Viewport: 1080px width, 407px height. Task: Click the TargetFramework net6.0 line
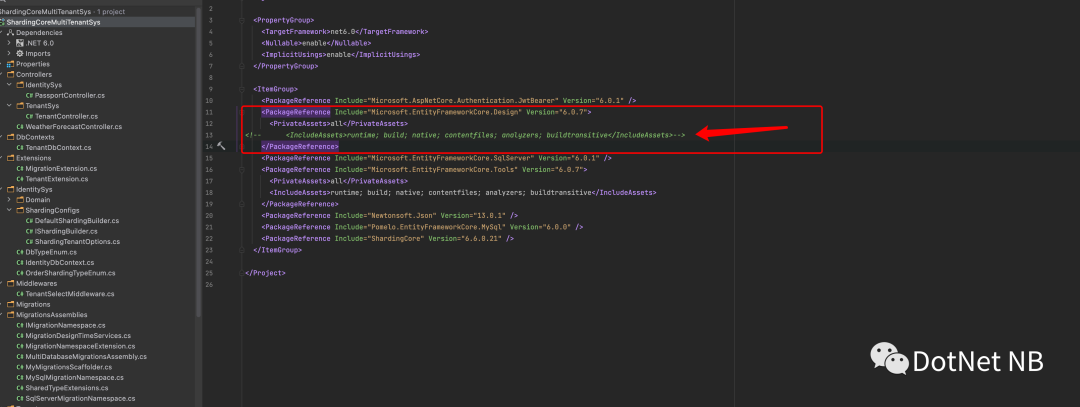344,32
